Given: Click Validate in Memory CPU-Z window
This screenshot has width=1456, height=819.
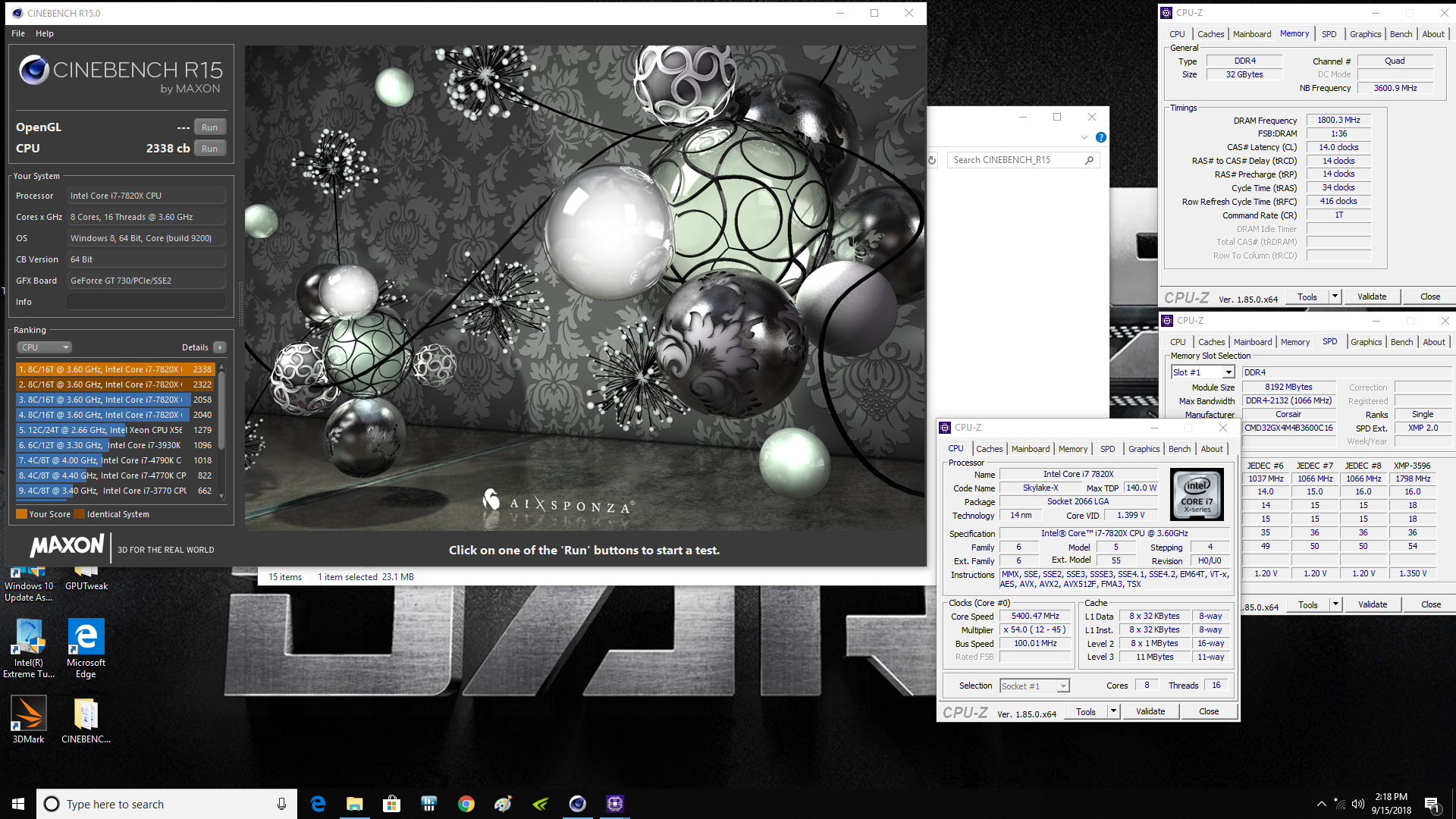Looking at the screenshot, I should (1372, 297).
